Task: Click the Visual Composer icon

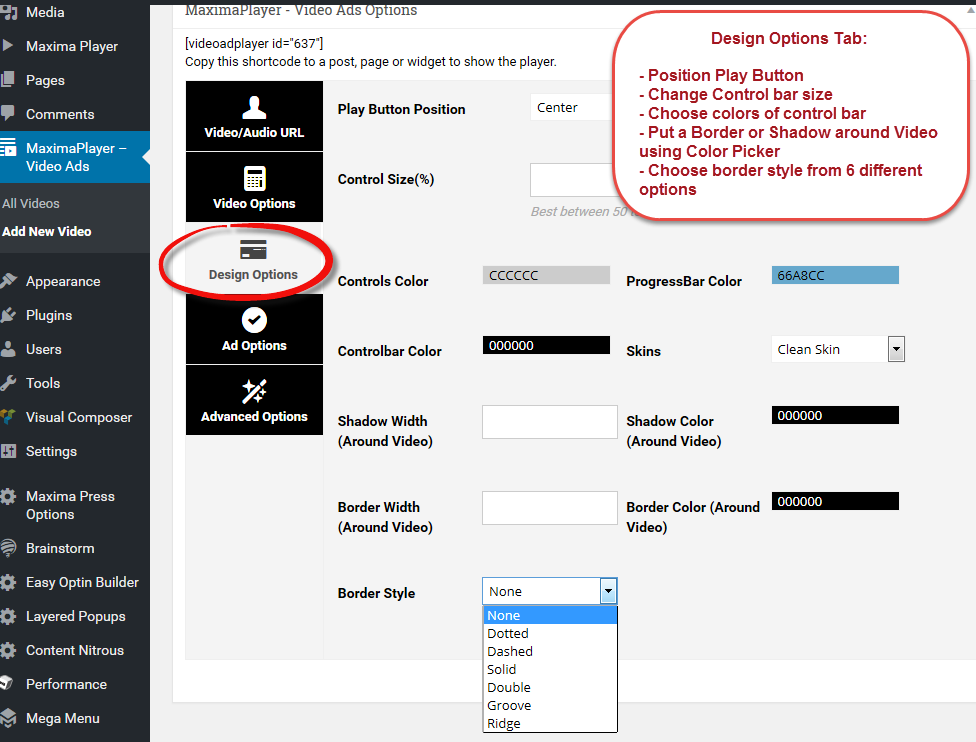Action: [8, 416]
